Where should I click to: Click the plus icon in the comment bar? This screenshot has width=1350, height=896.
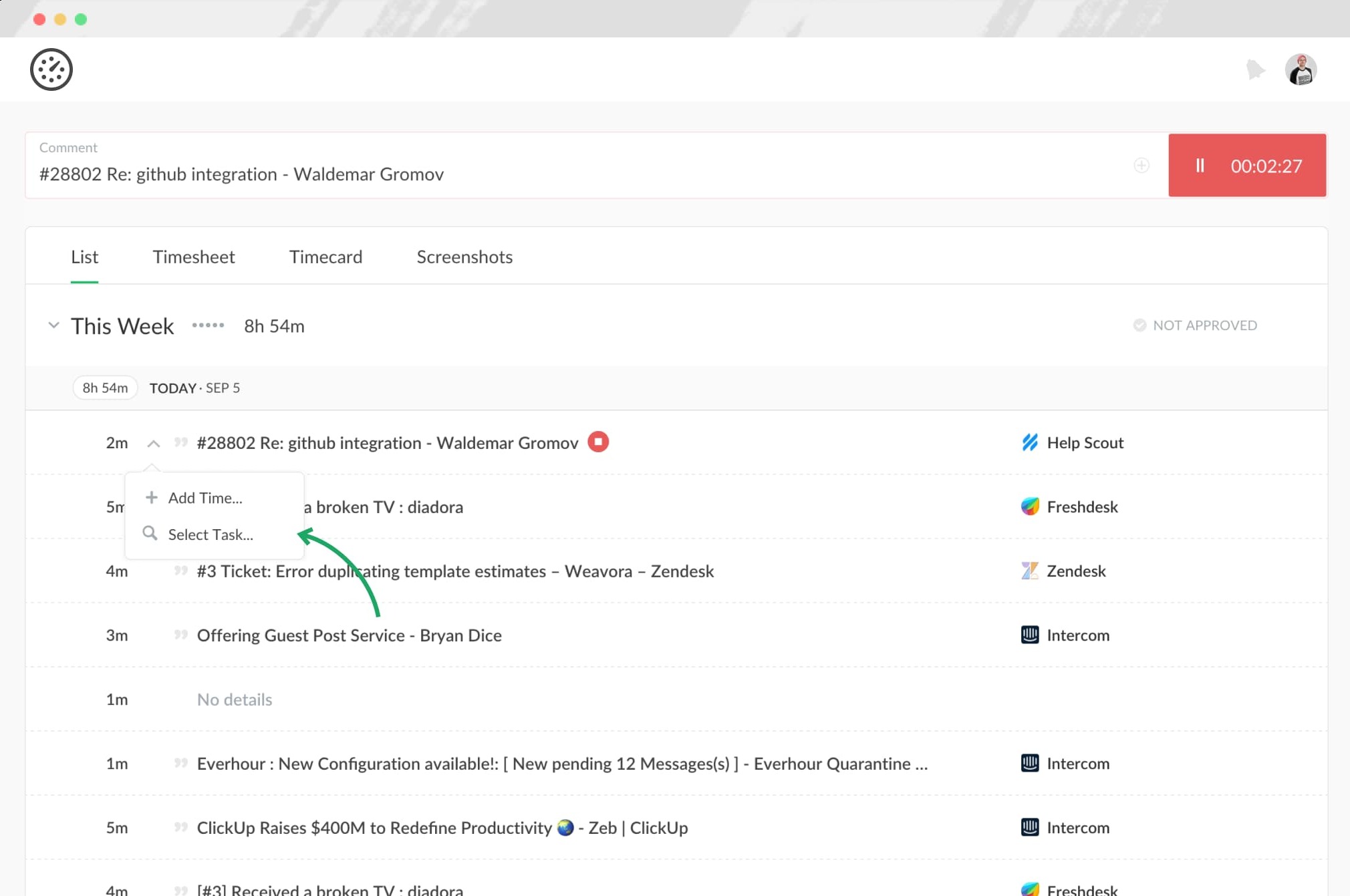point(1141,165)
